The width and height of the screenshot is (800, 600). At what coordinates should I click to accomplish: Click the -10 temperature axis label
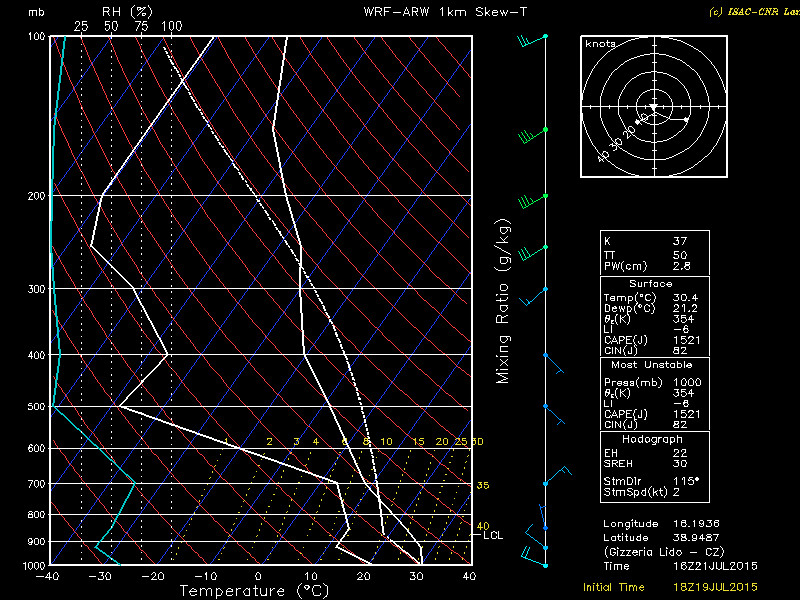(205, 577)
